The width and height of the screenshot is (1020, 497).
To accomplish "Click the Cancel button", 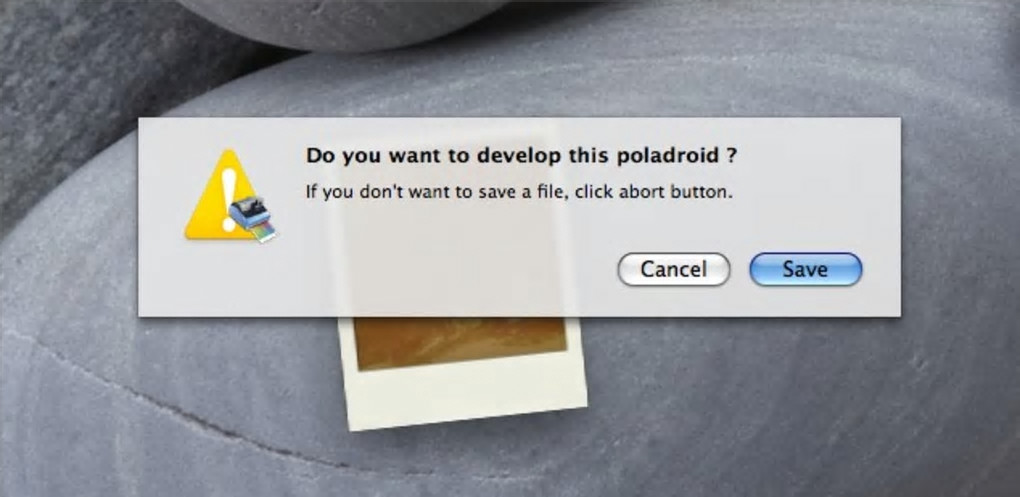I will [673, 269].
